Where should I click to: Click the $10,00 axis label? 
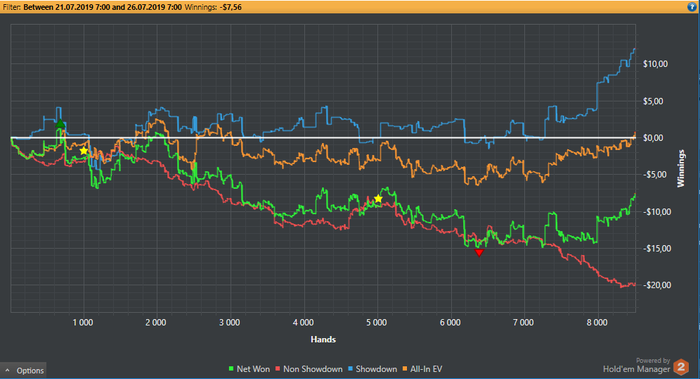[x=655, y=64]
